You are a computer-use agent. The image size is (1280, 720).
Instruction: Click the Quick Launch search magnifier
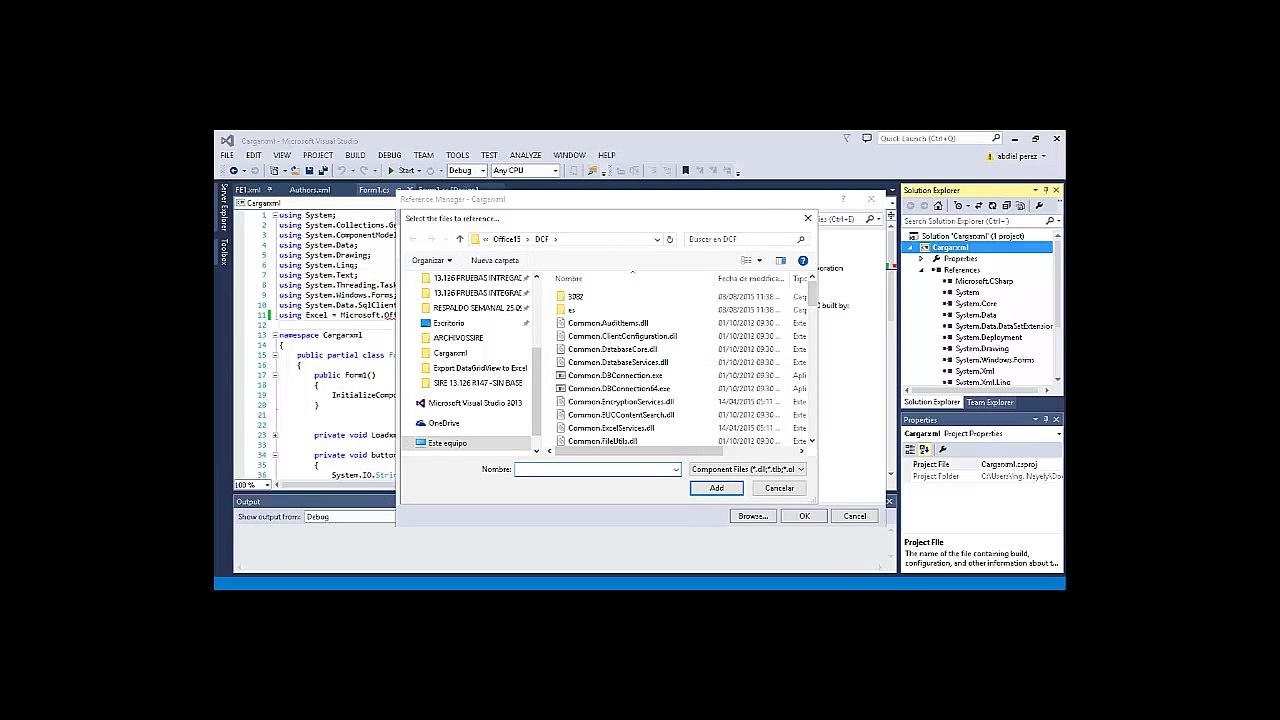tap(995, 138)
